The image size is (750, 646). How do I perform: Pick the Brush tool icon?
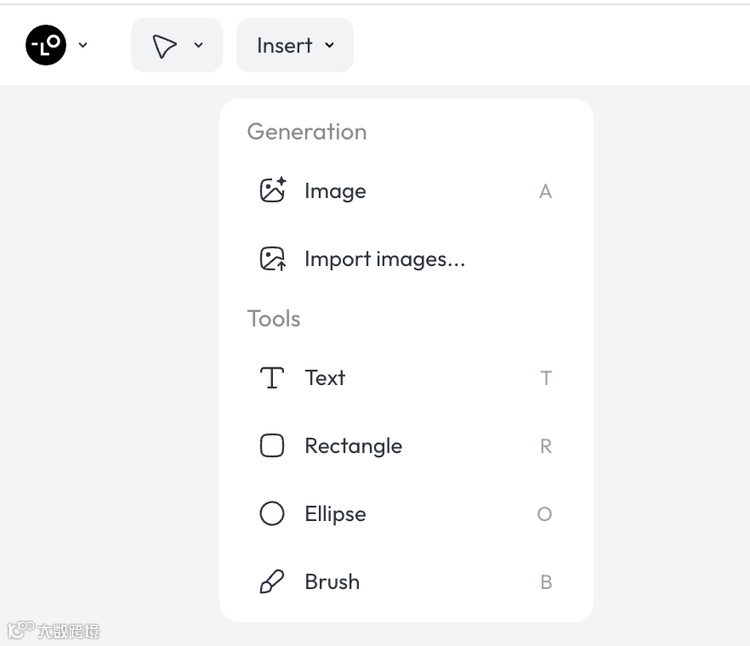pos(272,582)
